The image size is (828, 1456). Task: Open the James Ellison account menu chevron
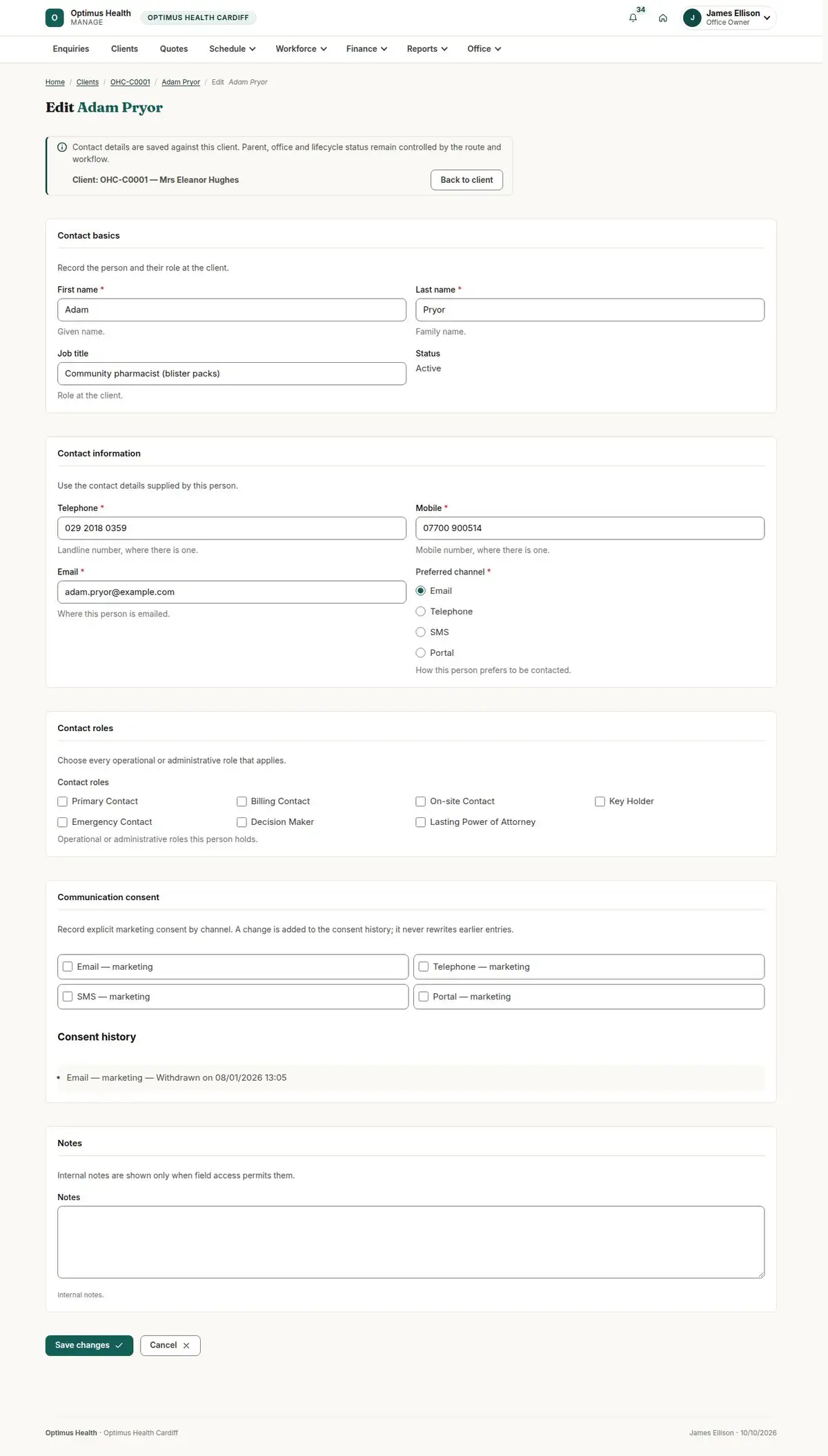(767, 18)
